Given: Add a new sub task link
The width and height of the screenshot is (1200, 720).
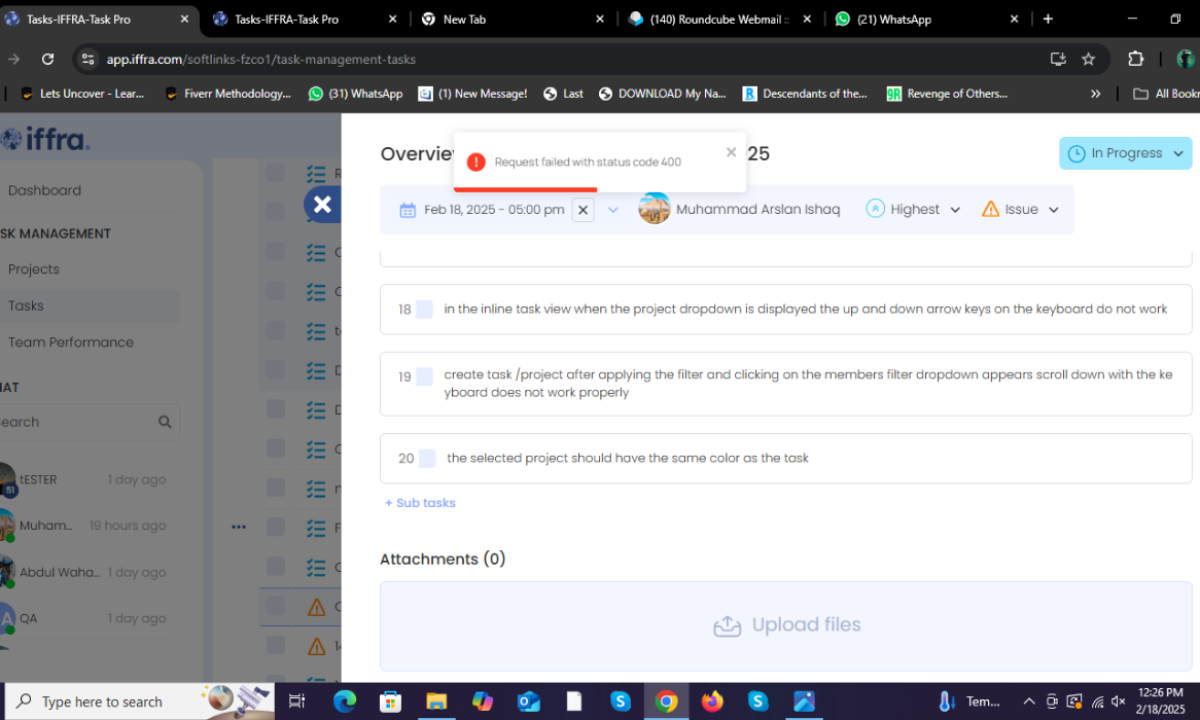Looking at the screenshot, I should coord(420,503).
